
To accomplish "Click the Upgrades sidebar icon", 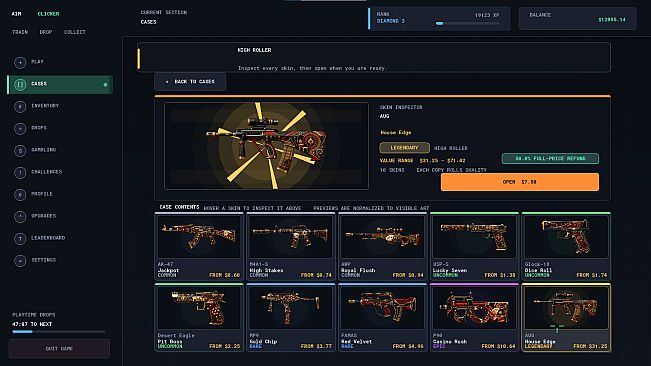I will coord(20,216).
